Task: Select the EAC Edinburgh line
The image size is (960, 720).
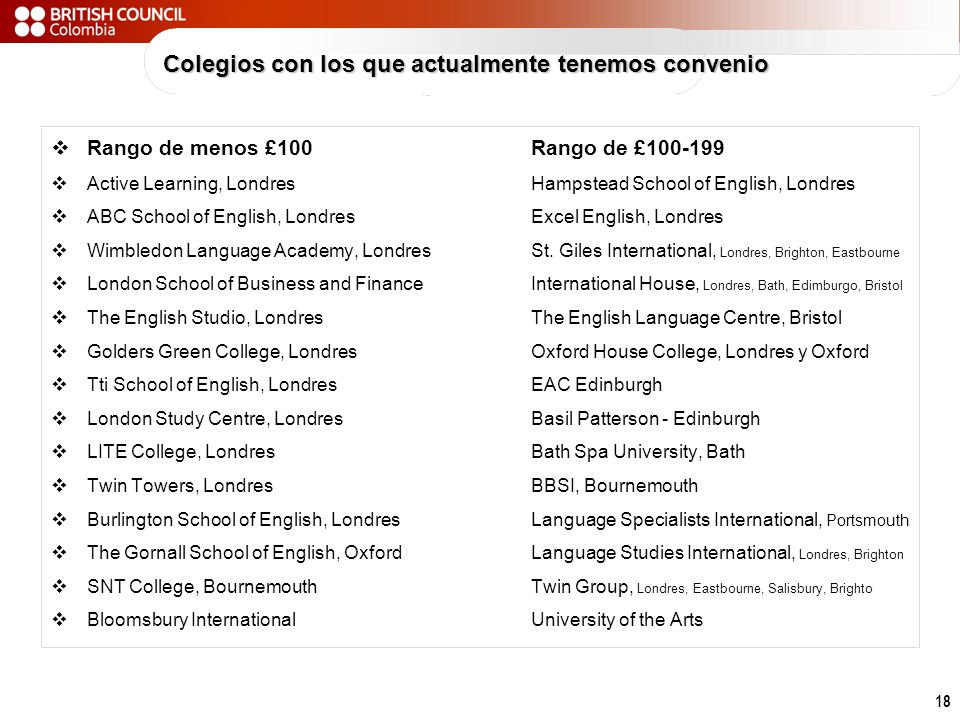Action: pos(596,384)
